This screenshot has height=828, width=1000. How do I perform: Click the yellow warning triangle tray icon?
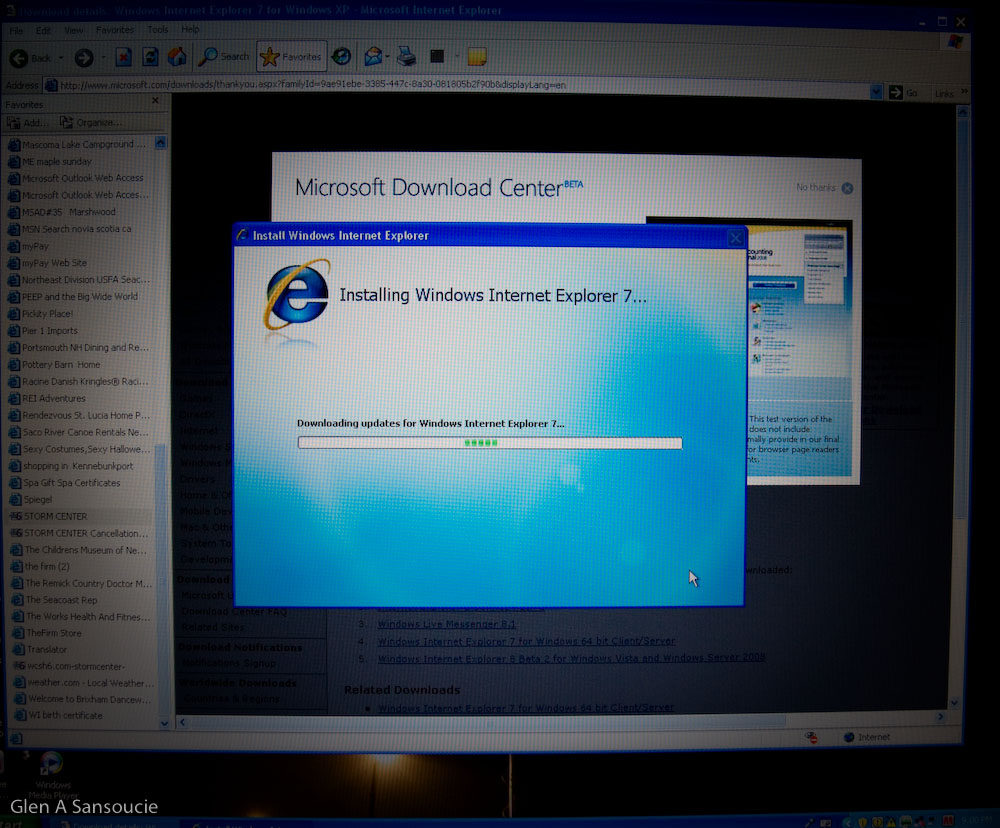[891, 822]
